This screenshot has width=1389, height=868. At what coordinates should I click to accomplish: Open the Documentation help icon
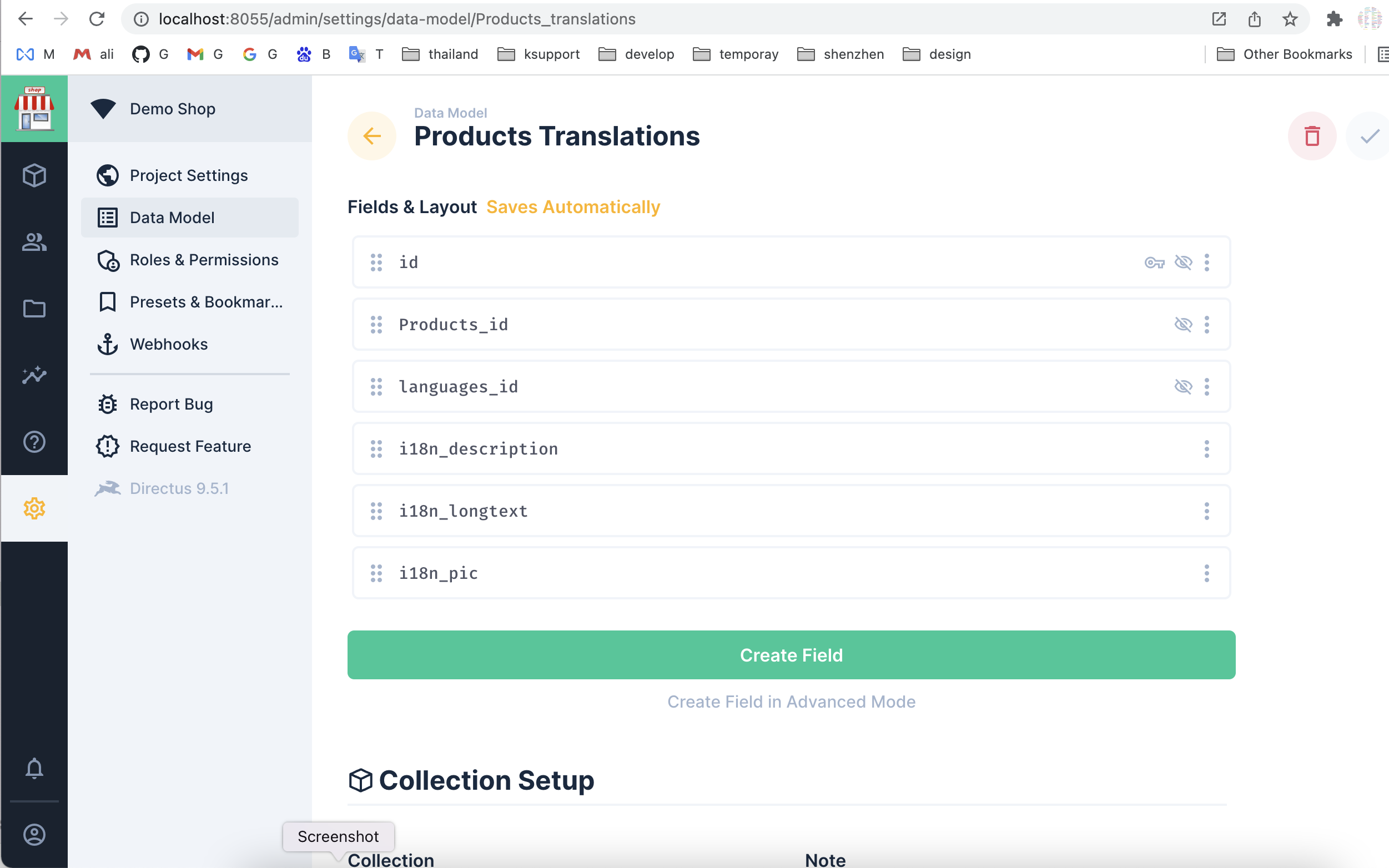(x=34, y=441)
